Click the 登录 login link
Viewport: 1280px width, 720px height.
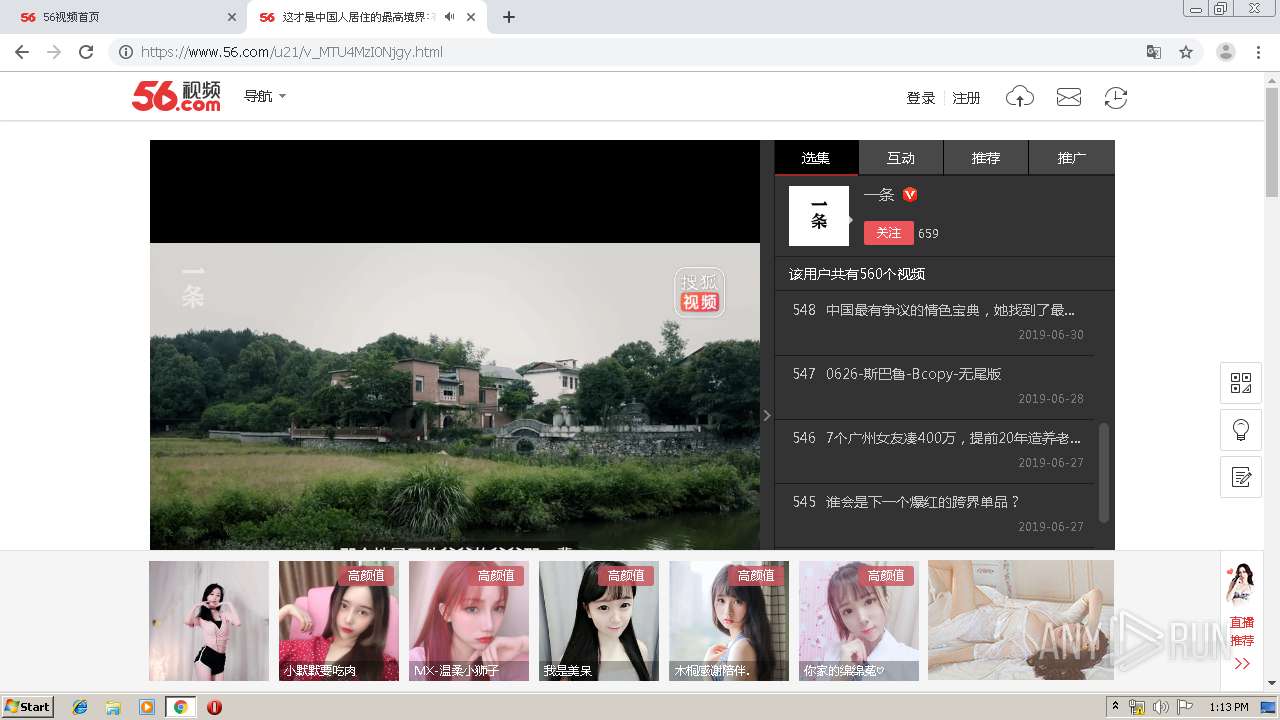coord(921,98)
